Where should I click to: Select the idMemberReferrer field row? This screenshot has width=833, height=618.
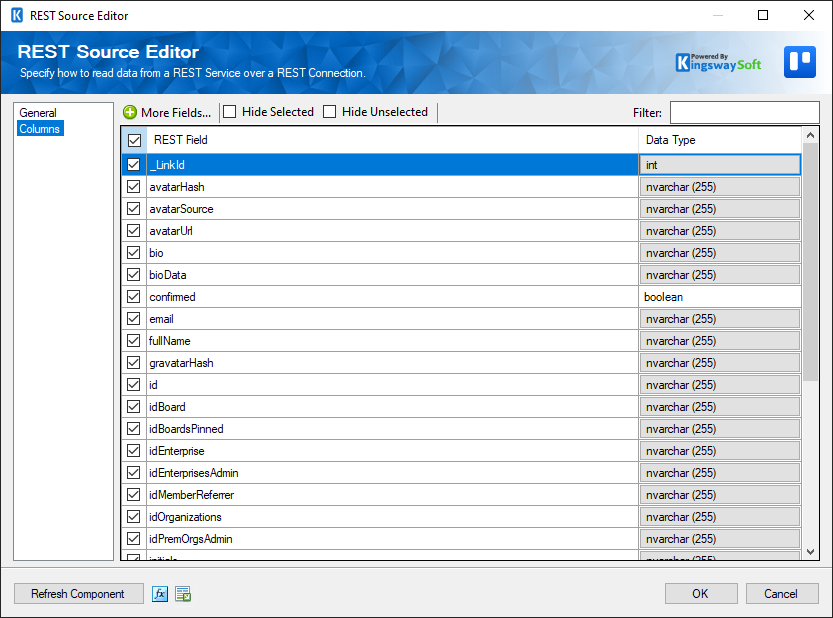(393, 495)
